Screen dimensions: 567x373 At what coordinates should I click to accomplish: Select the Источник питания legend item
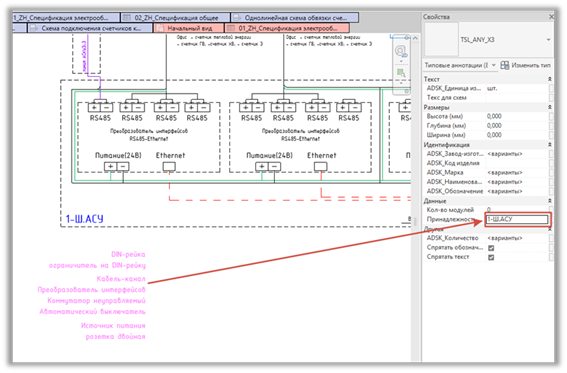113,326
